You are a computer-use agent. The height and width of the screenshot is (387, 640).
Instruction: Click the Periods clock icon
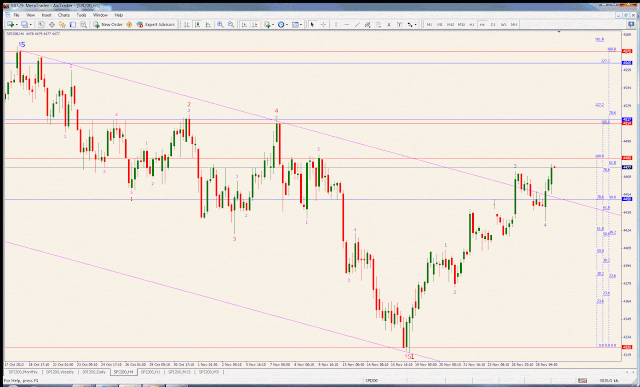[281, 24]
